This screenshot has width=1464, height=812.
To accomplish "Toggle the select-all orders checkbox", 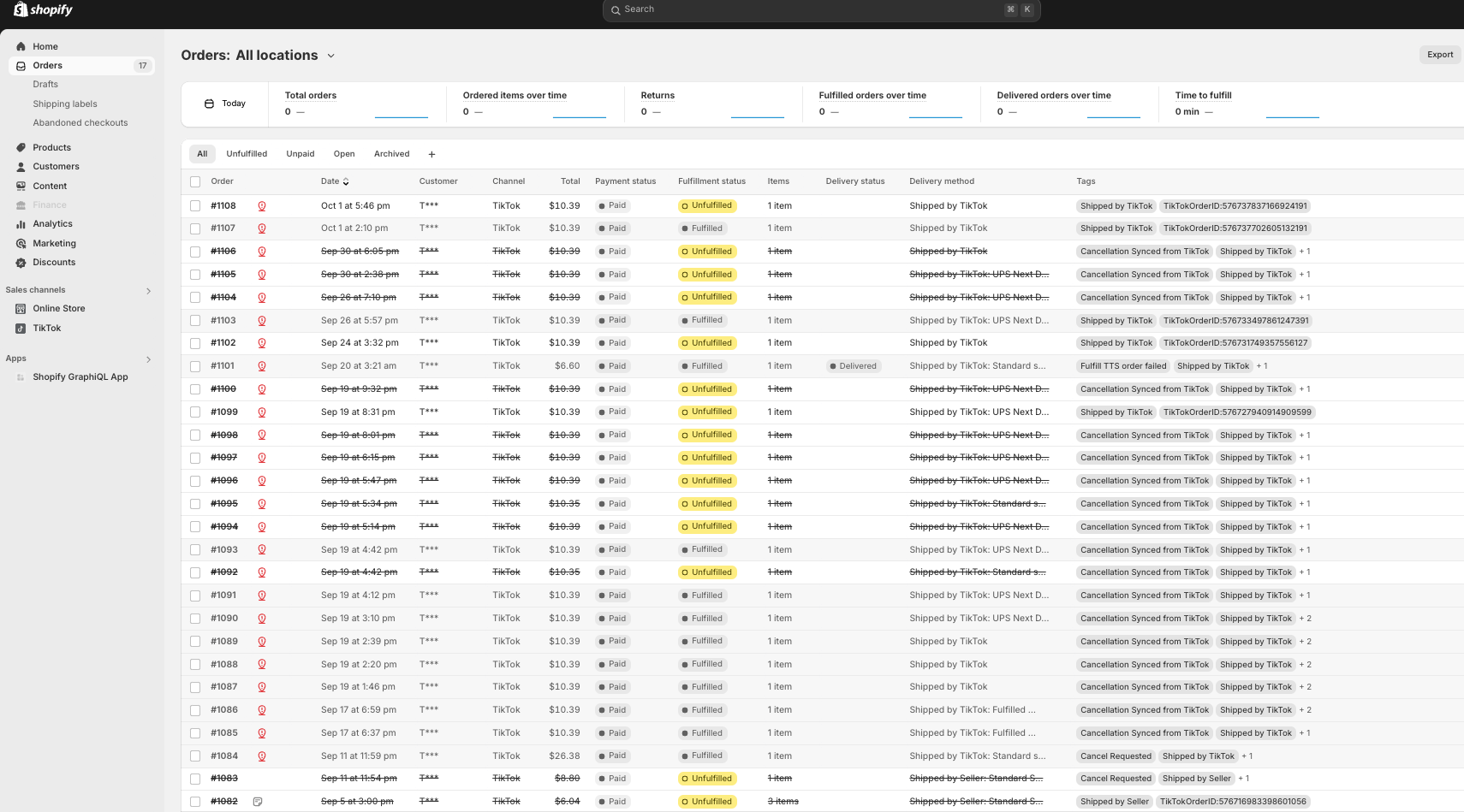I will (x=195, y=181).
